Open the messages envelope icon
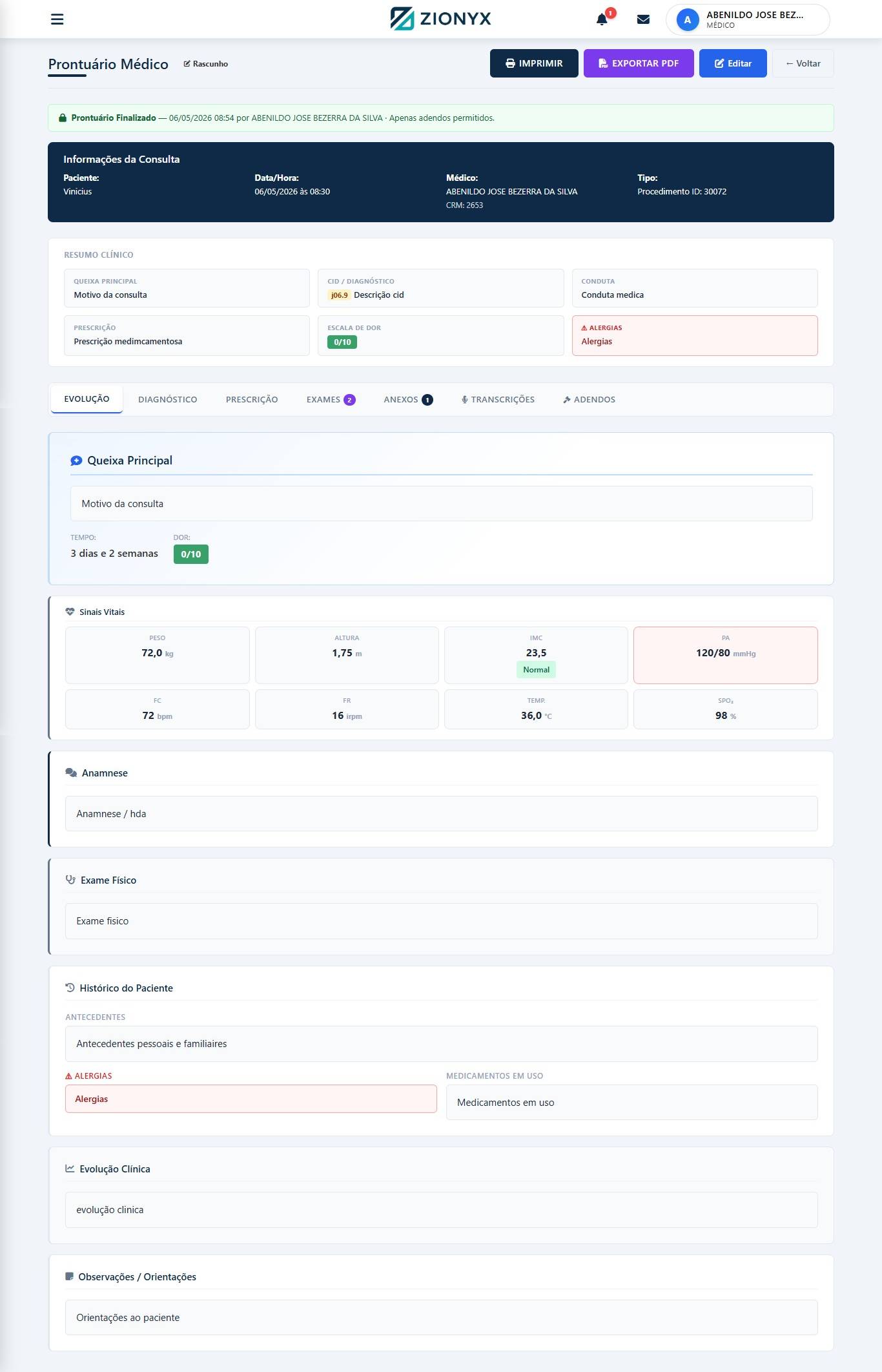The height and width of the screenshot is (1372, 882). click(643, 19)
